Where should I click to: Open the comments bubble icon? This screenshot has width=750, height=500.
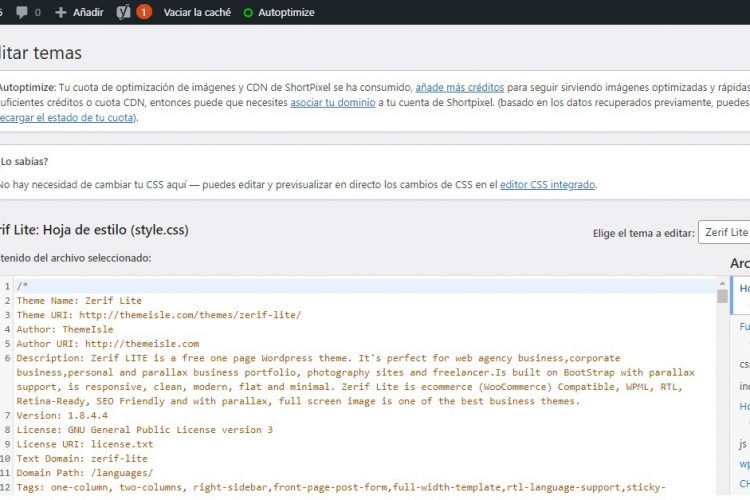[22, 12]
